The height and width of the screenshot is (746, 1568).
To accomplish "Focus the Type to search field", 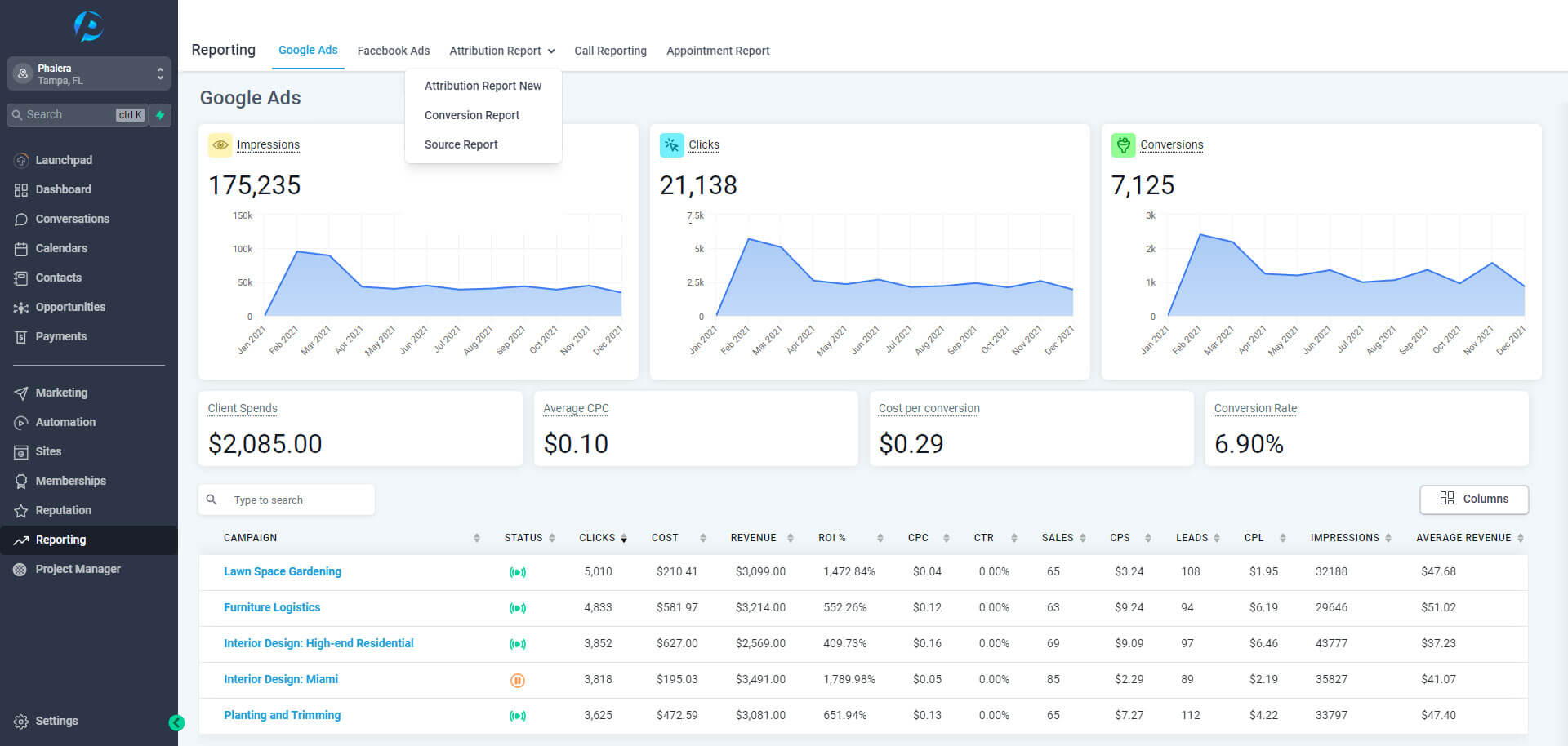I will (287, 500).
